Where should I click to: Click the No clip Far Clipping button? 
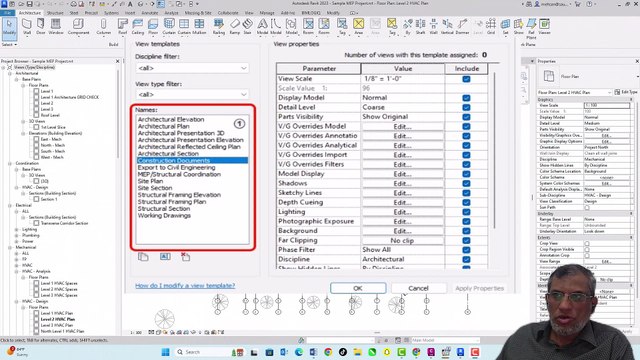(x=402, y=240)
